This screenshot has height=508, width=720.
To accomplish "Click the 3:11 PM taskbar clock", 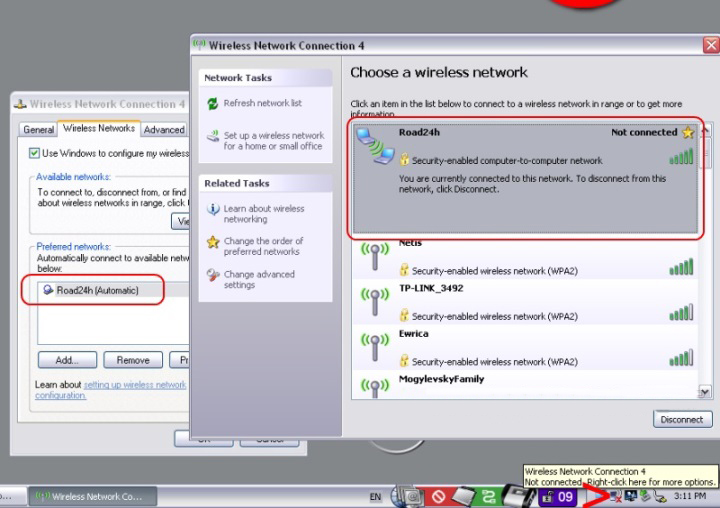I will click(x=690, y=496).
